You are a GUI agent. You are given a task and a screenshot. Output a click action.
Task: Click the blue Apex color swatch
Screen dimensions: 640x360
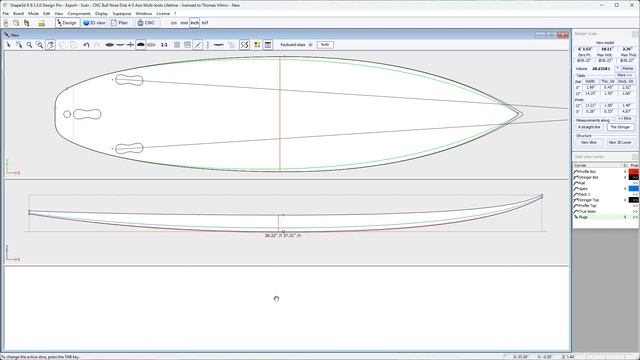pos(634,189)
